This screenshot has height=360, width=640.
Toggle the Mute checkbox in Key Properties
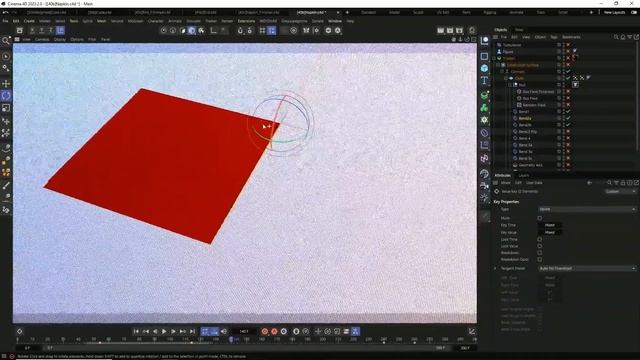click(540, 218)
